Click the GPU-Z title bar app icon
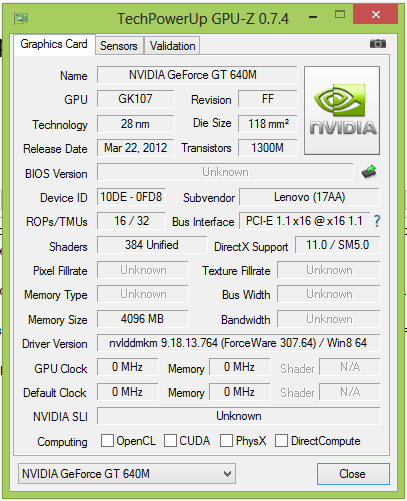Screen dimensions: 407x501 [20, 18]
